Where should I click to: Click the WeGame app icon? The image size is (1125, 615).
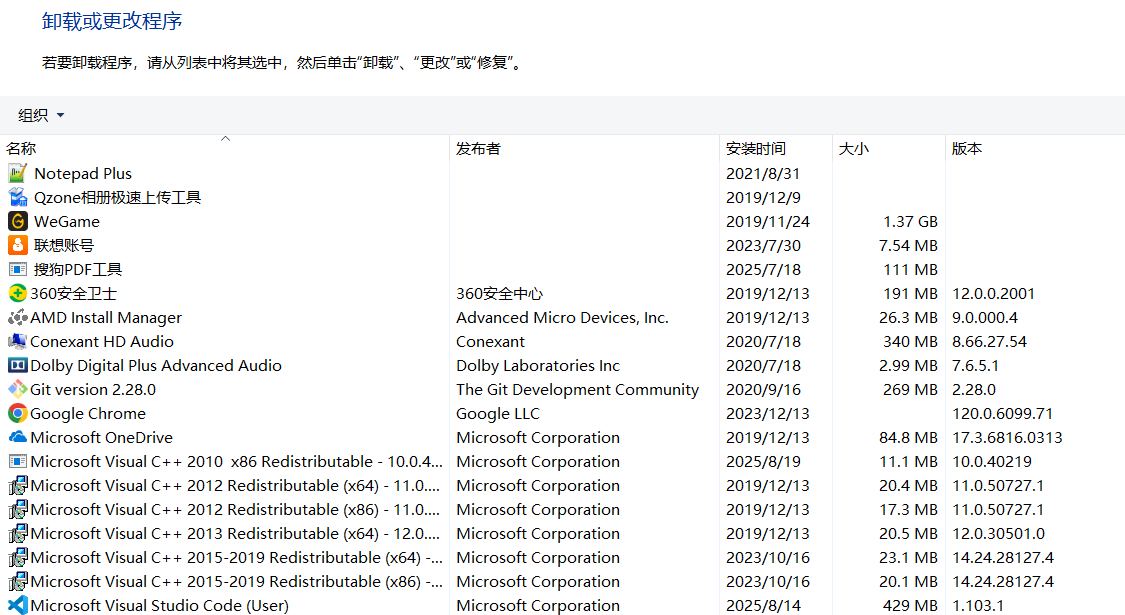(17, 221)
